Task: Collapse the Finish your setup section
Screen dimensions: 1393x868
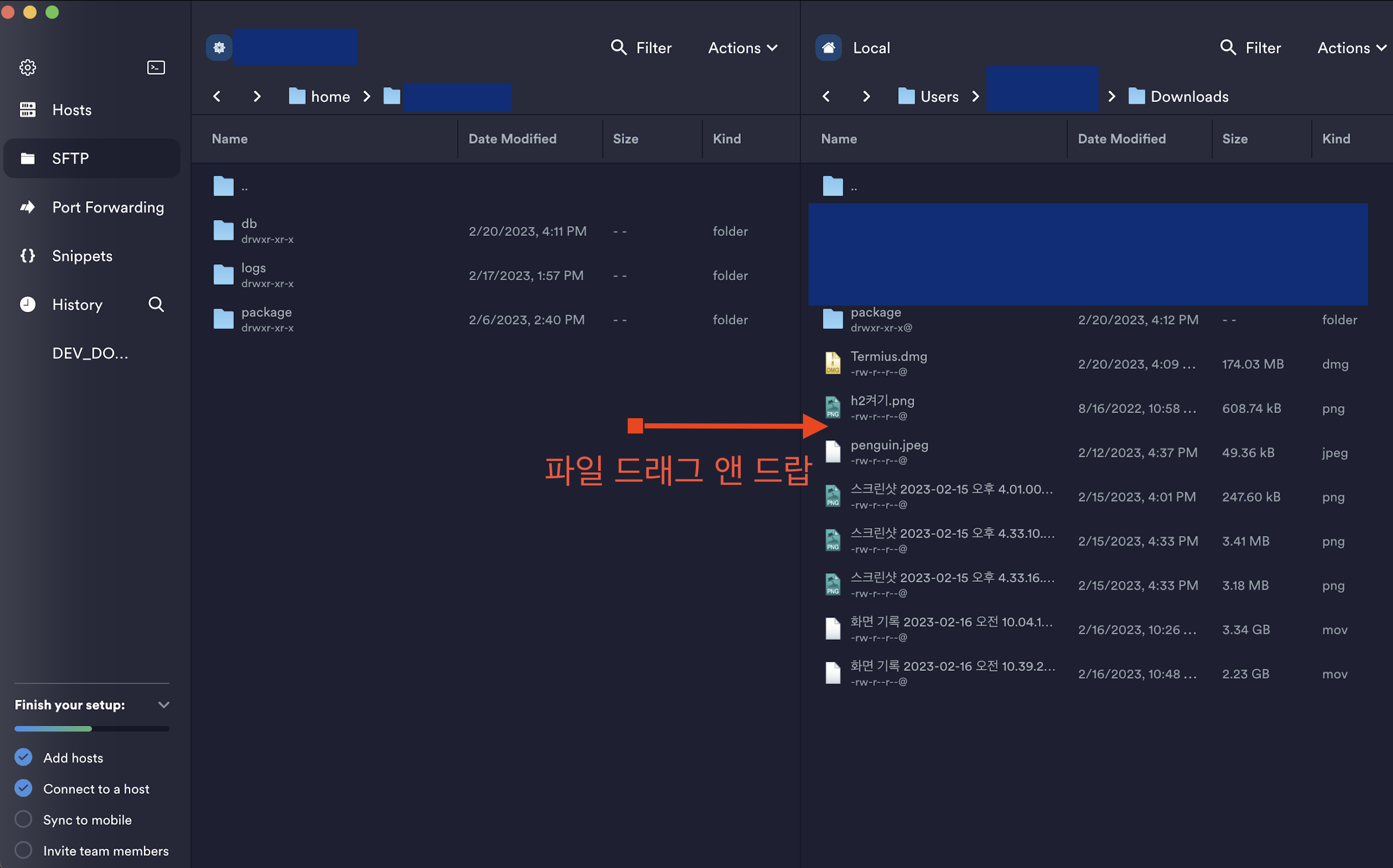Action: 164,704
